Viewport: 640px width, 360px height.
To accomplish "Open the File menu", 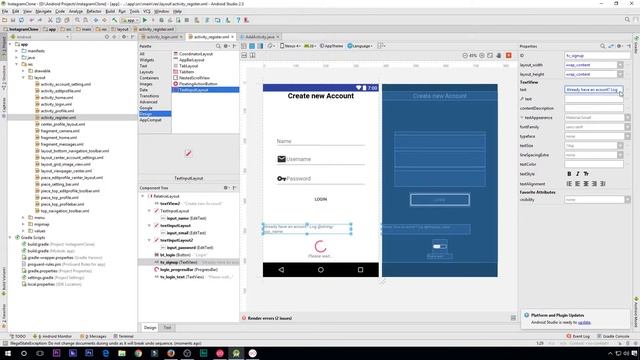I will tap(5, 11).
